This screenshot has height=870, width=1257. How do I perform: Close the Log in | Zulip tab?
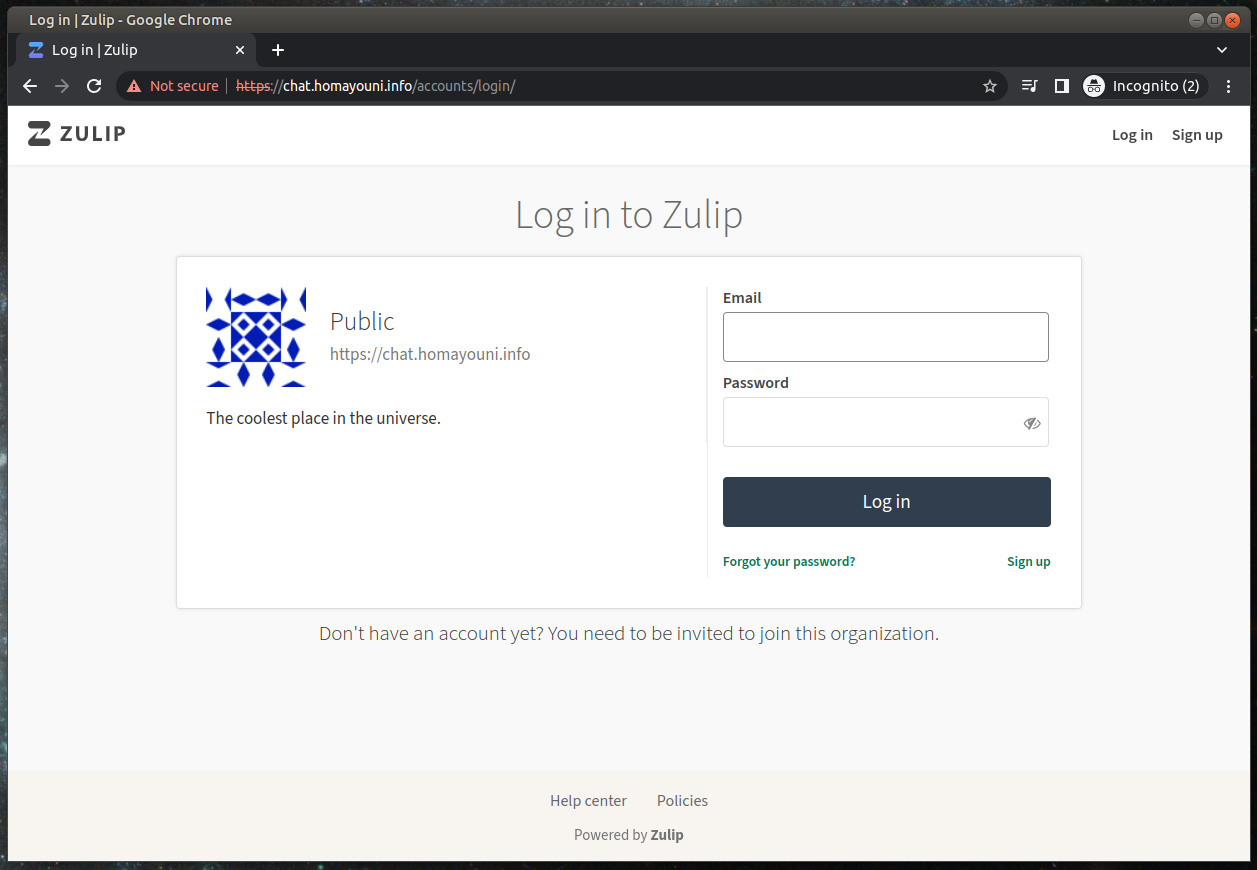pyautogui.click(x=240, y=50)
